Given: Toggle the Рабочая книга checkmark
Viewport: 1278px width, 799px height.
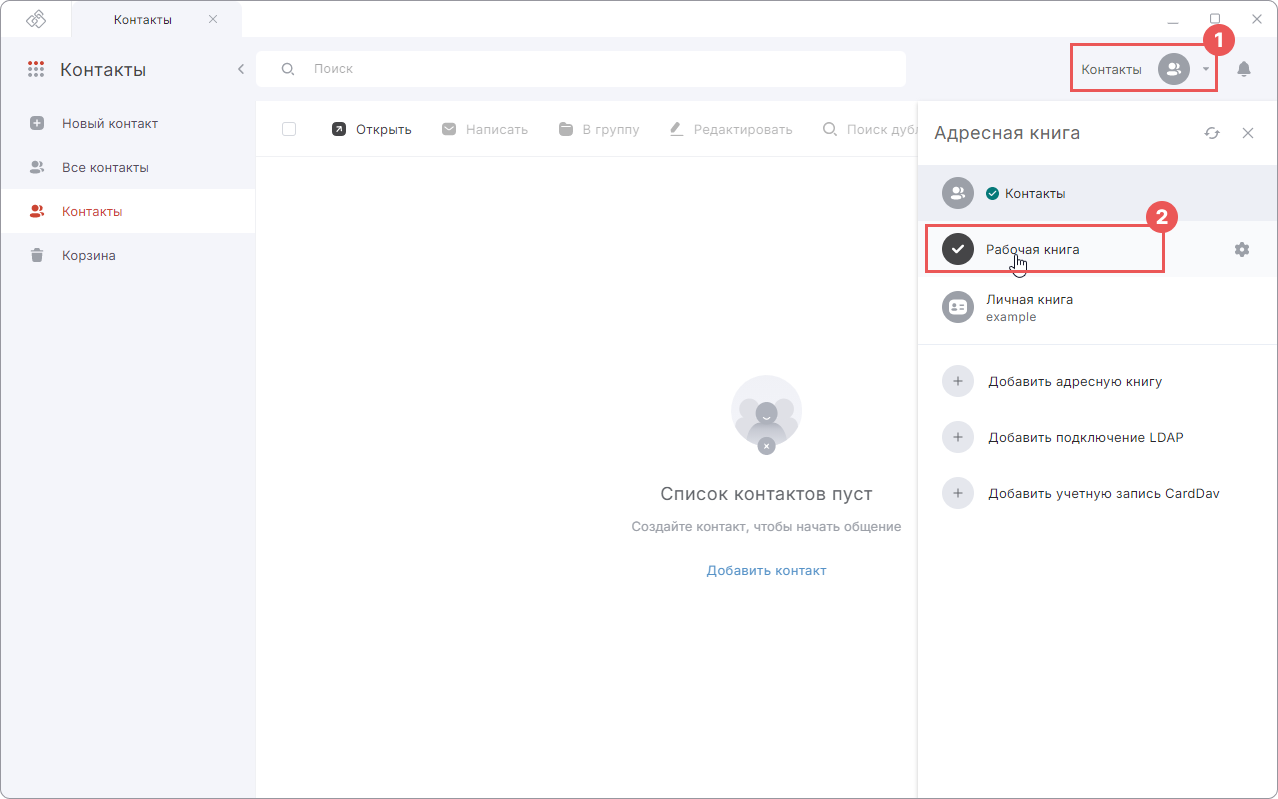Looking at the screenshot, I should click(x=958, y=249).
